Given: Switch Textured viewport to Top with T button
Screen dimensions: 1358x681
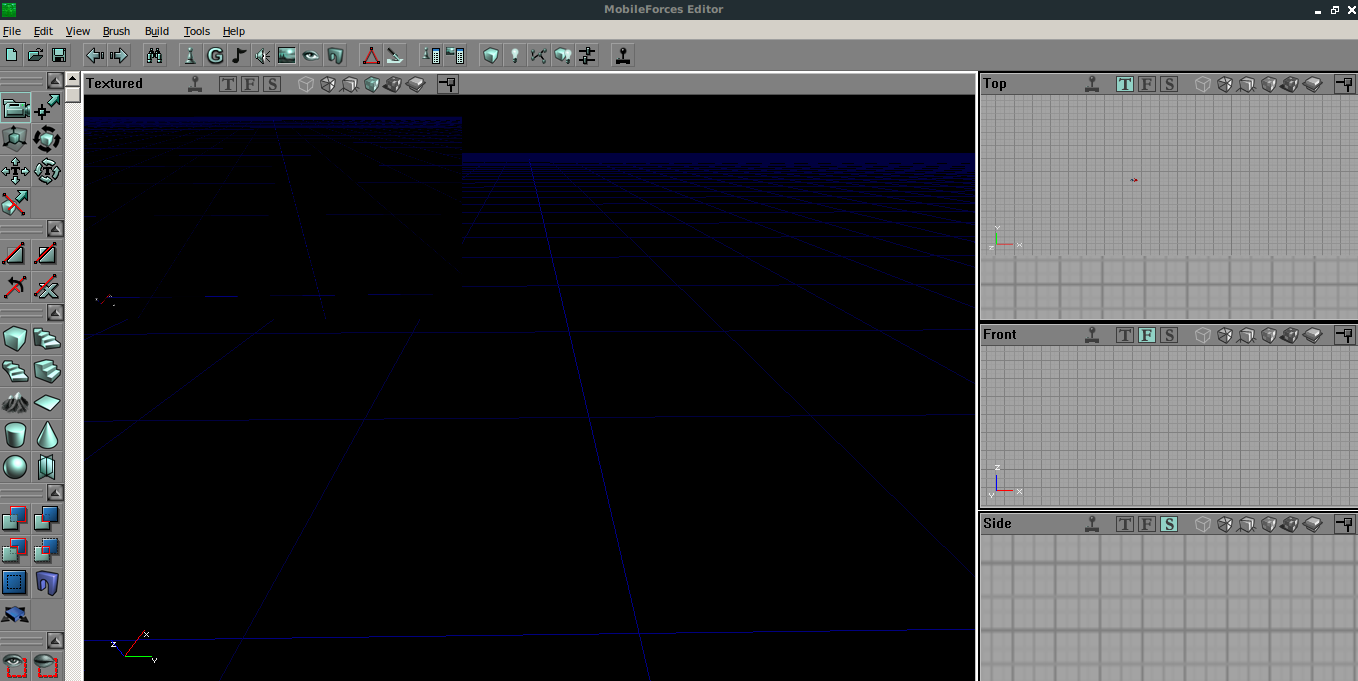Looking at the screenshot, I should coord(228,84).
